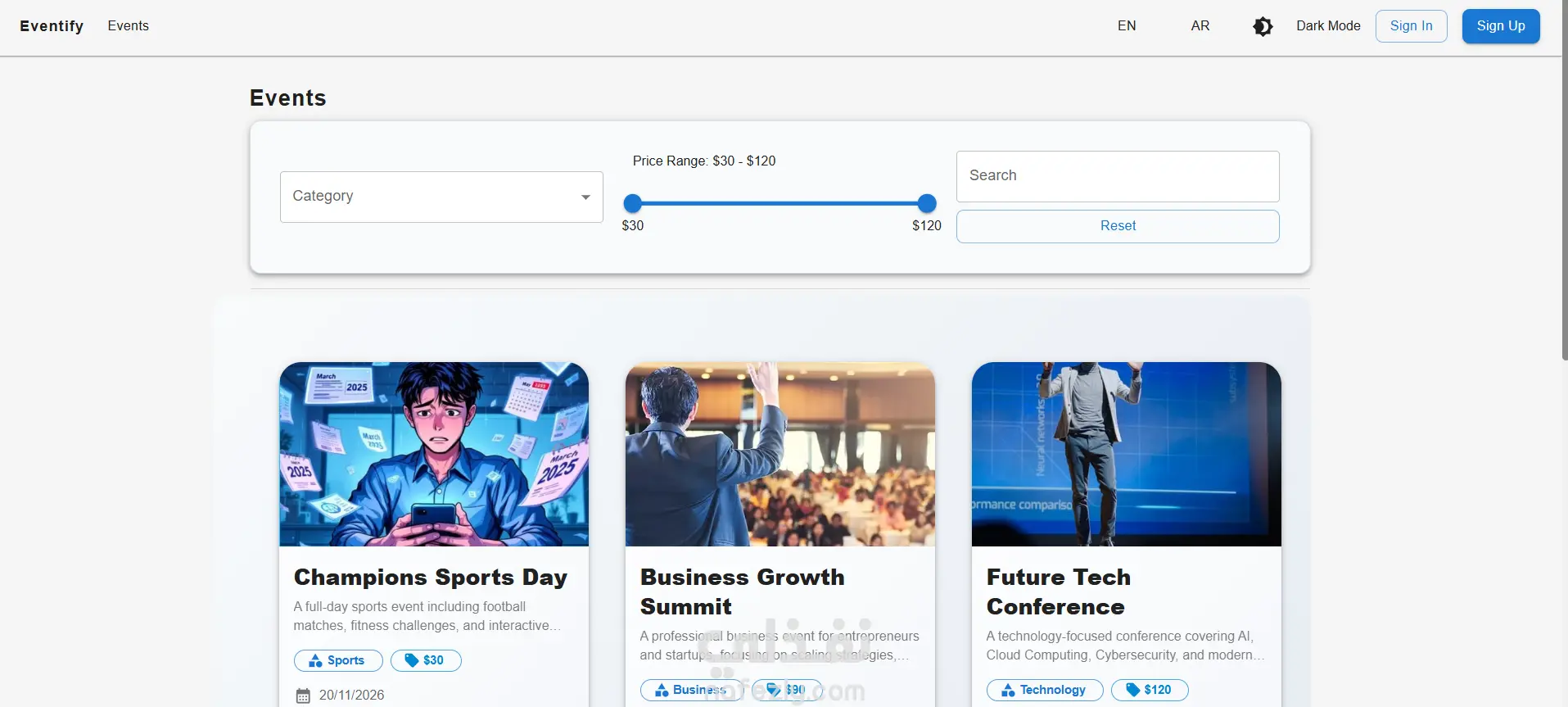Open the Events nav link
This screenshot has height=707, width=1568.
129,26
